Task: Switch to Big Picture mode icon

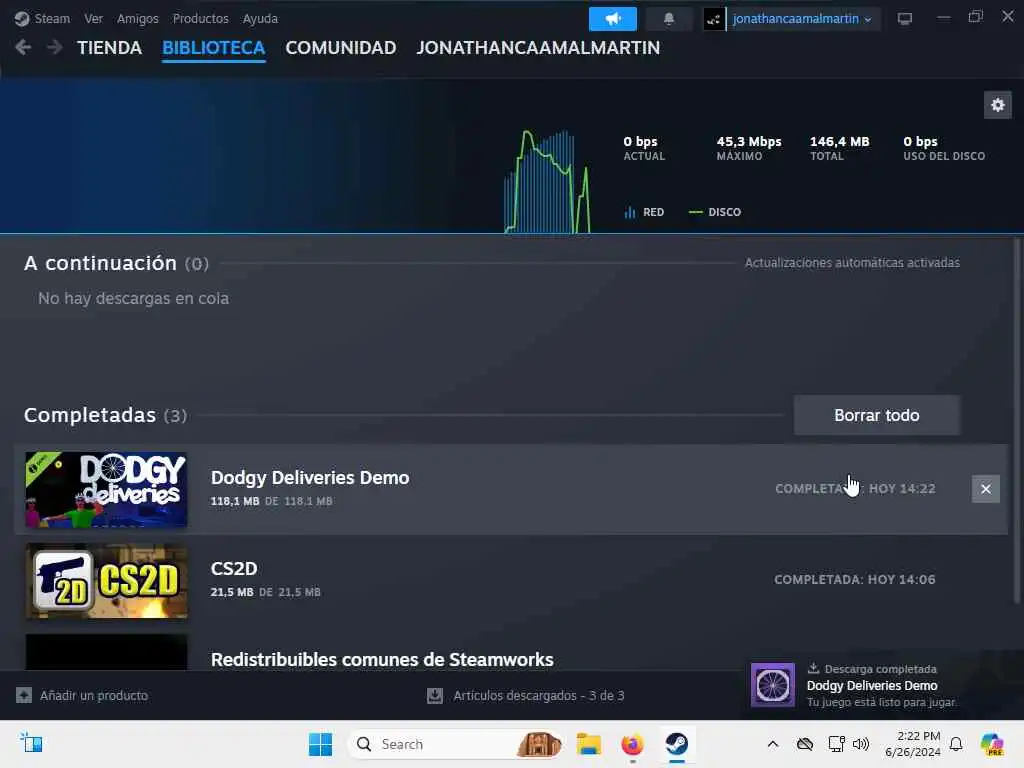Action: coord(904,19)
